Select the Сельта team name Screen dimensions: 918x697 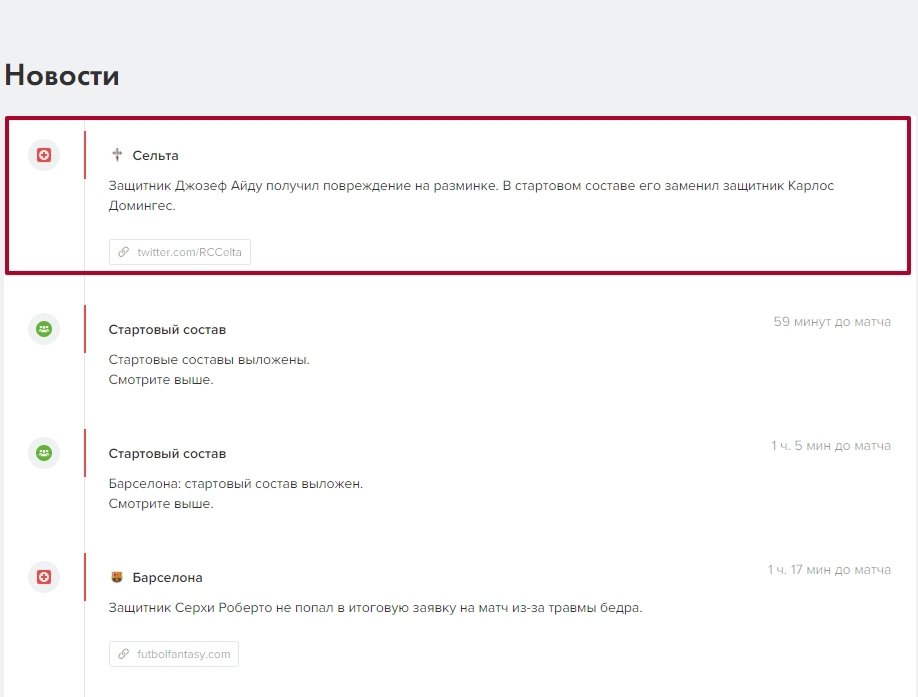155,156
